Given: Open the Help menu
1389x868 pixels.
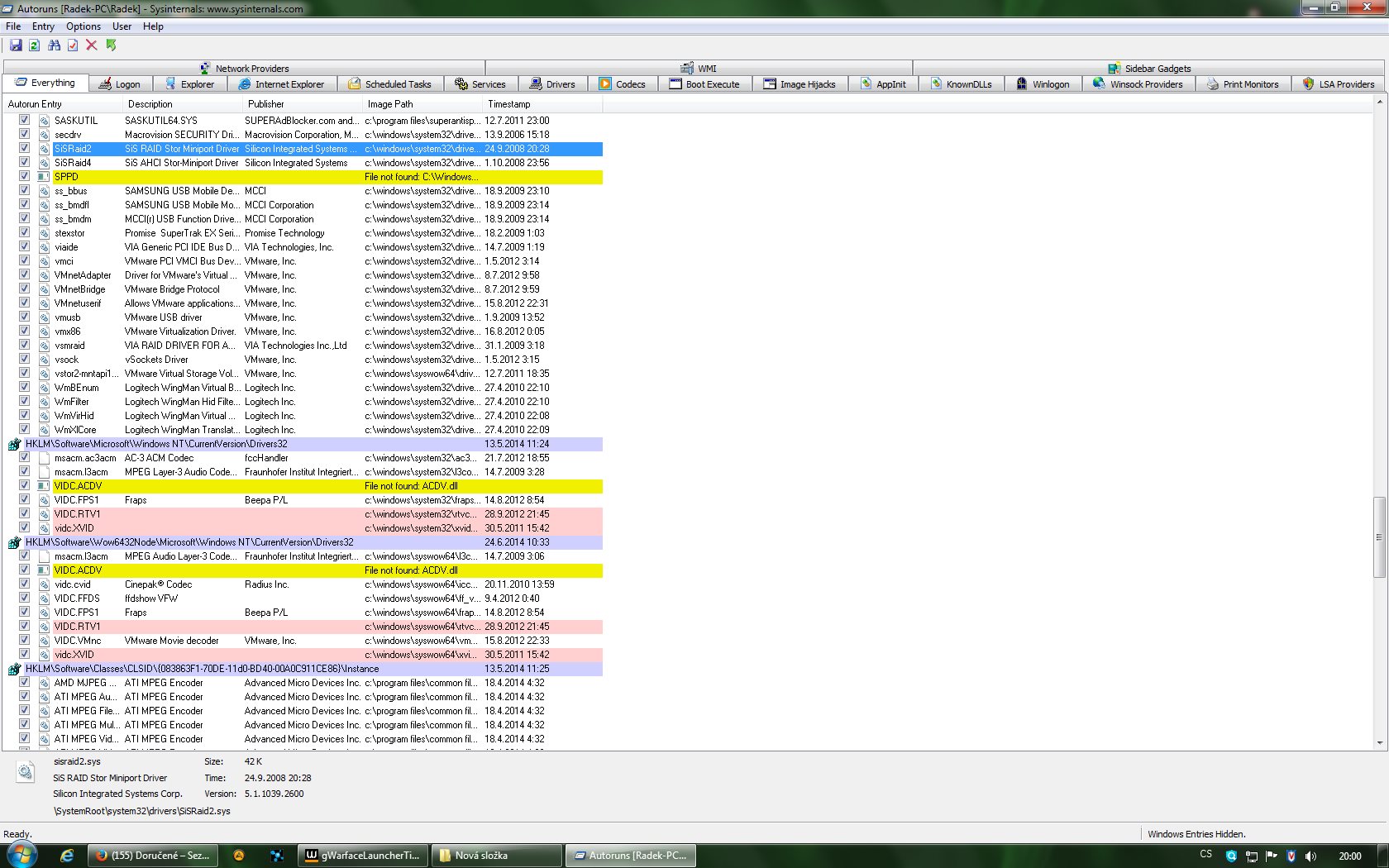Looking at the screenshot, I should [153, 26].
